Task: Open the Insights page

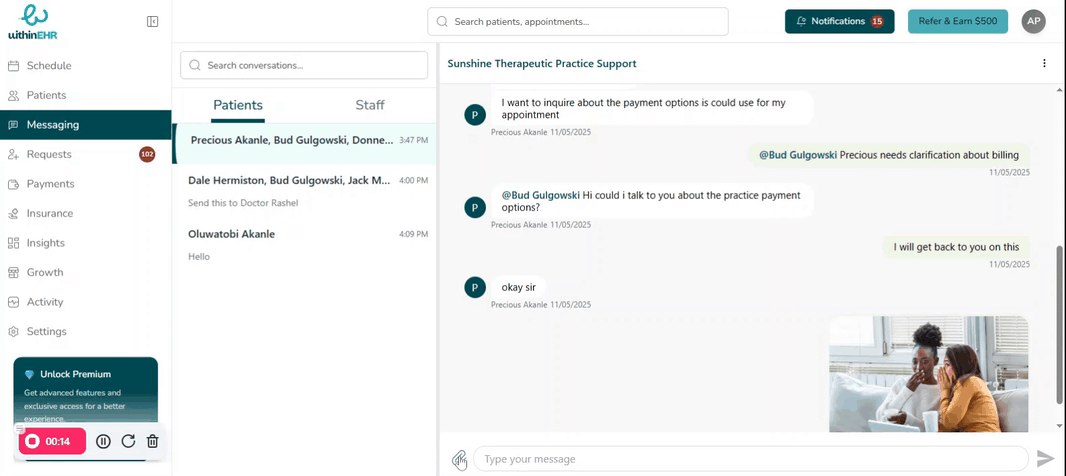Action: click(45, 243)
